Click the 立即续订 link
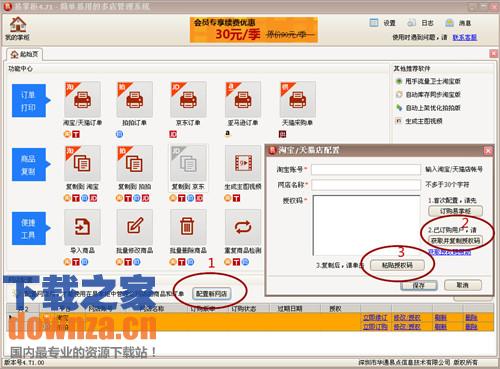500x369 pixels. pos(375,318)
